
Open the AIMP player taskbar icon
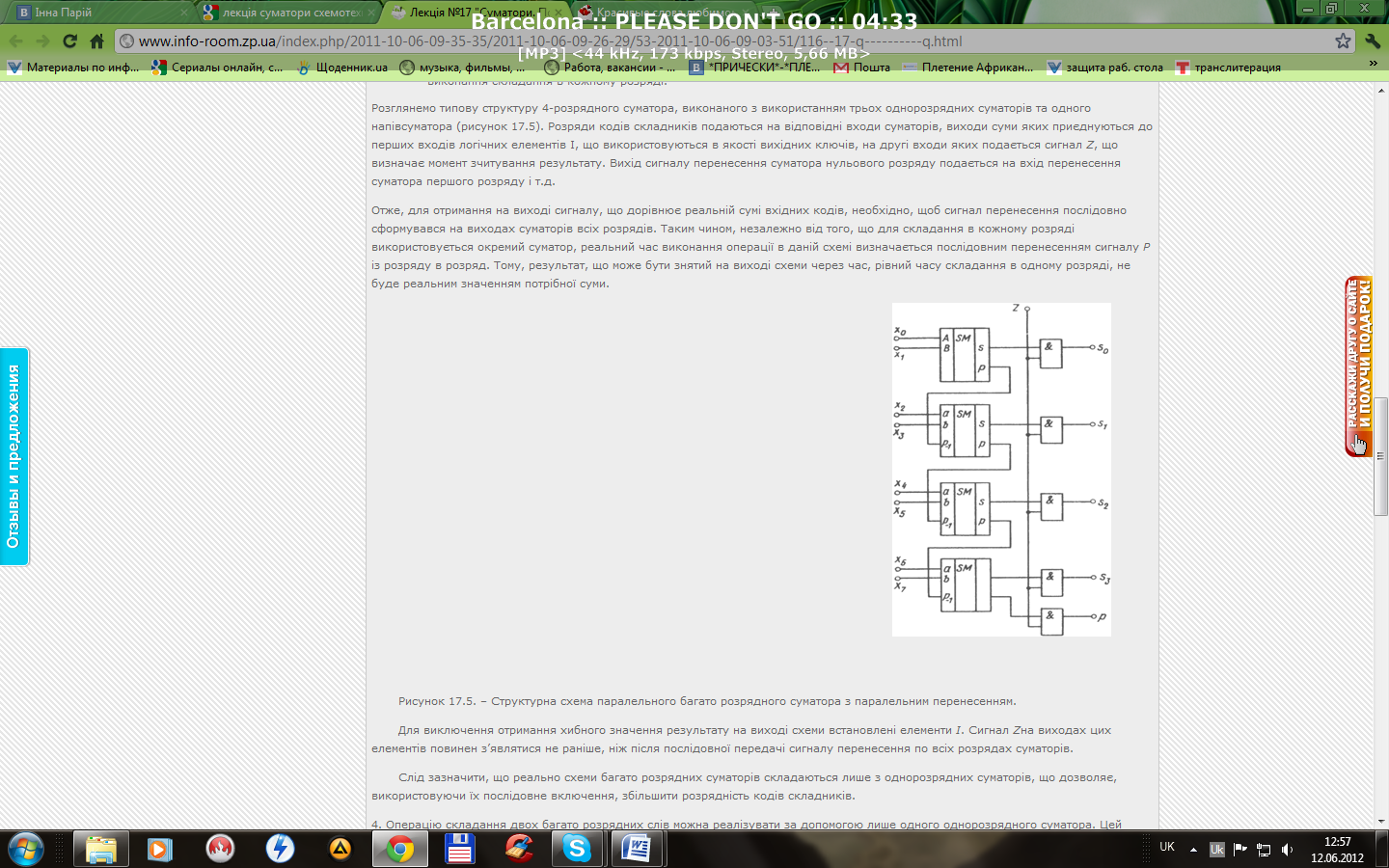click(x=340, y=850)
